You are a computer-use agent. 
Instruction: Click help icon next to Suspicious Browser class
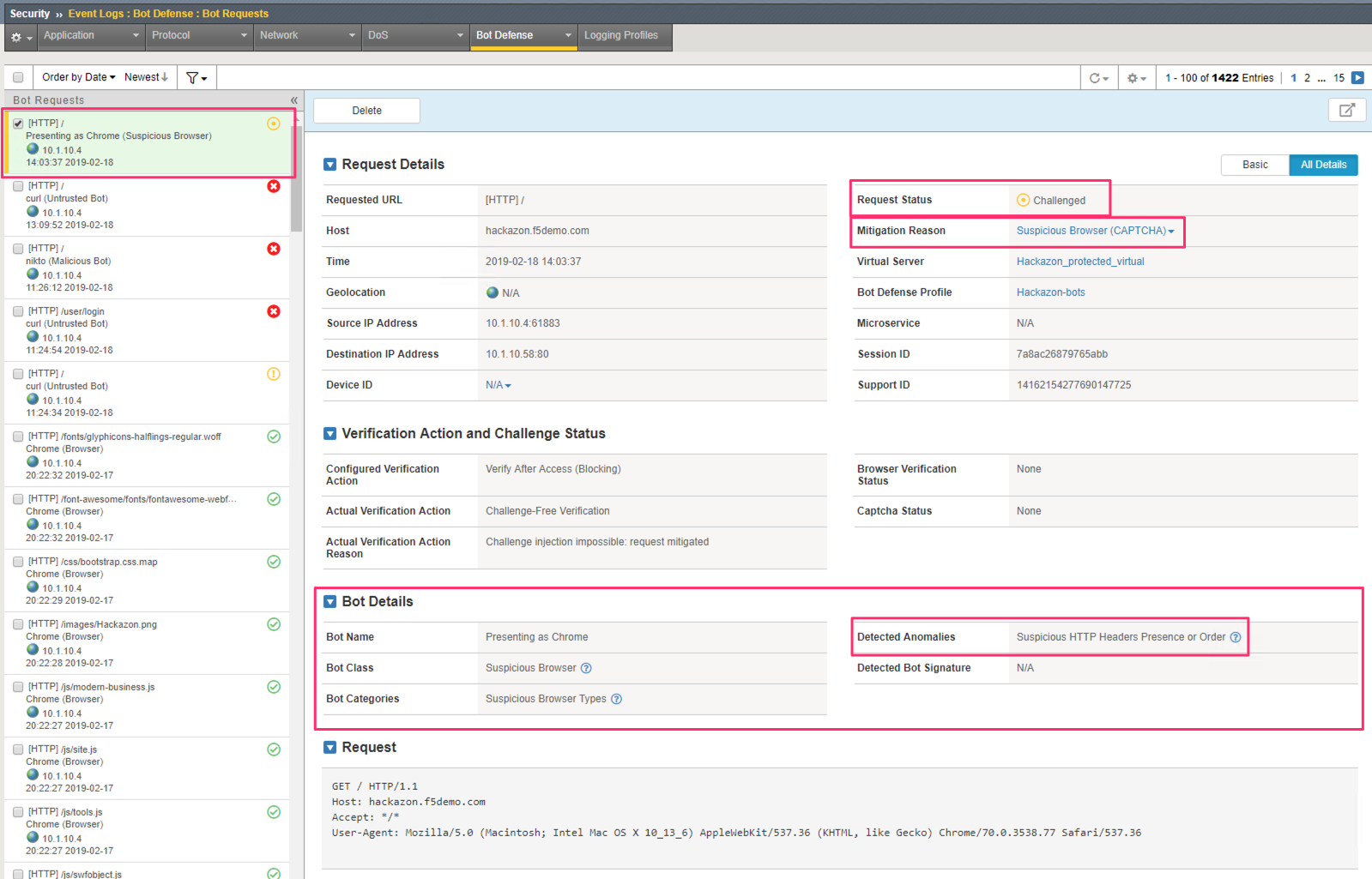point(586,668)
